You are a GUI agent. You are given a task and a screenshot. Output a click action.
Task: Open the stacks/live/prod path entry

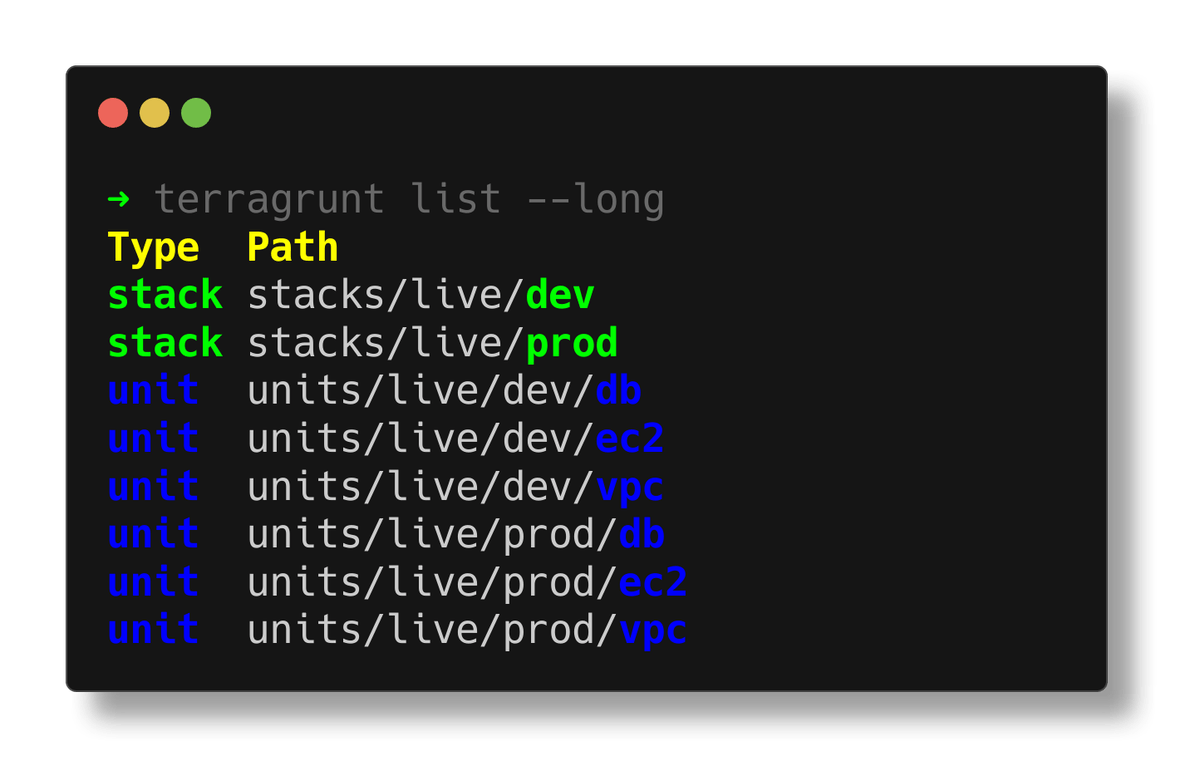click(x=430, y=342)
